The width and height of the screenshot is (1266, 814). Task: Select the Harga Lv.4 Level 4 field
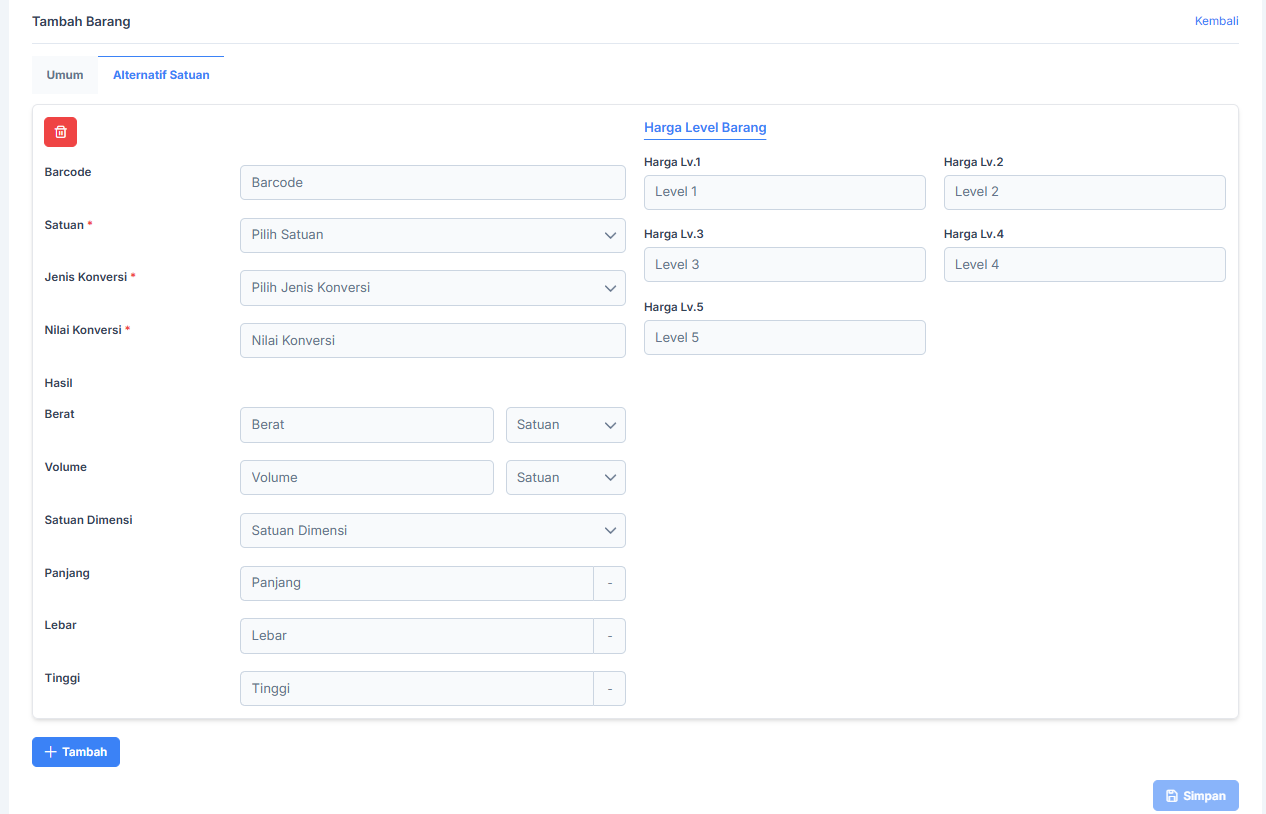click(x=1084, y=265)
